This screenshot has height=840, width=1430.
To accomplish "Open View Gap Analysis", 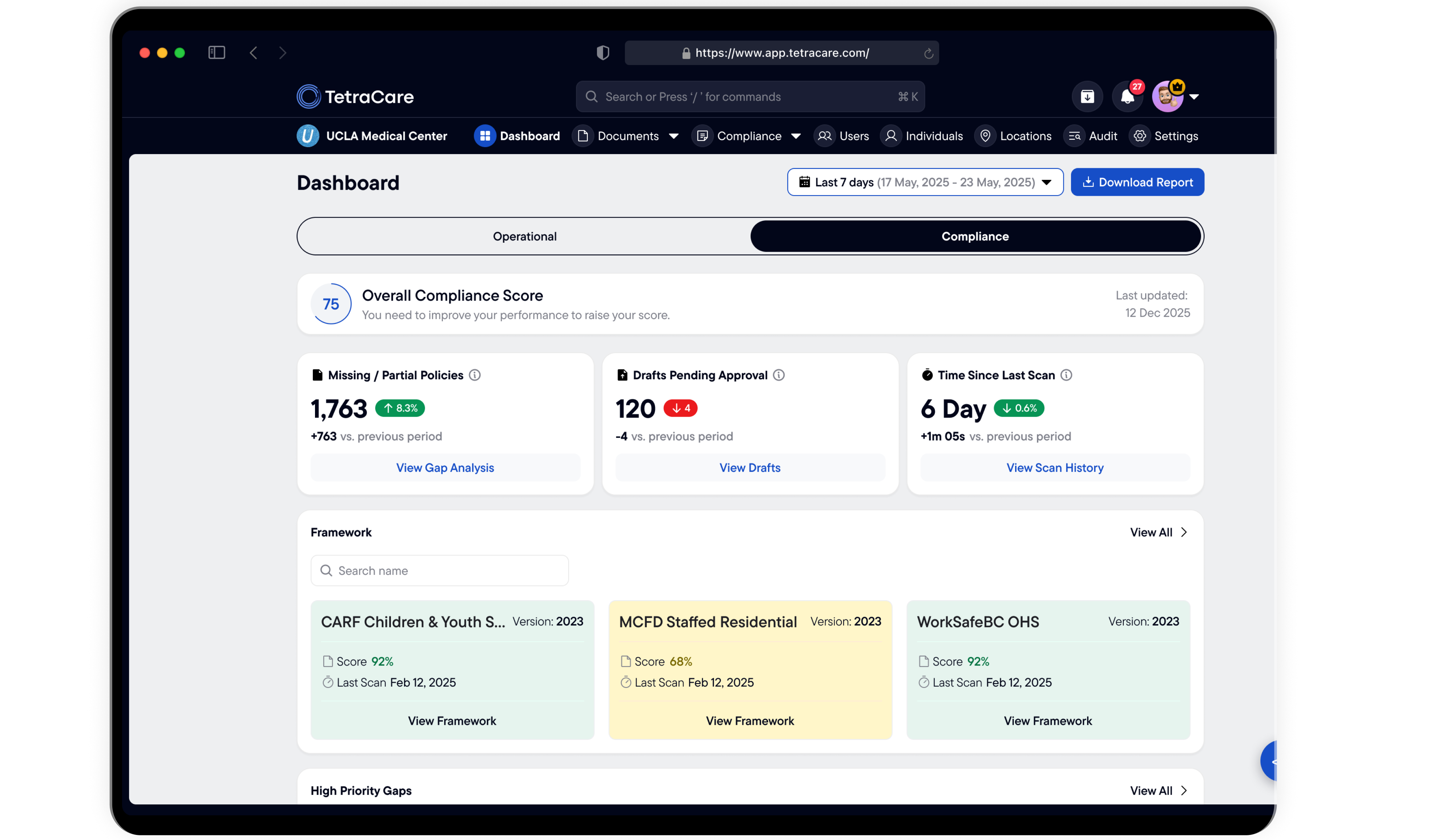I will (x=445, y=468).
